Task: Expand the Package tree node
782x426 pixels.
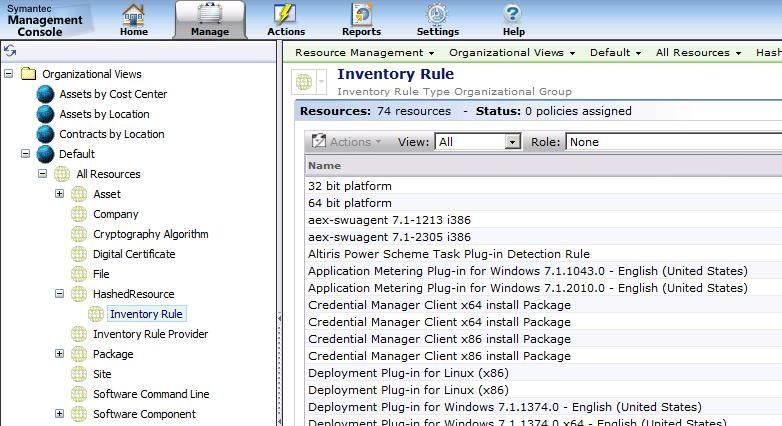Action: pyautogui.click(x=59, y=354)
